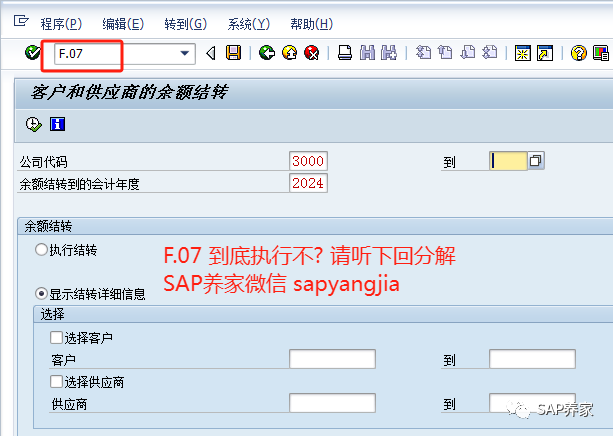Click the Customize Local Layout icon
Screen dimensions: 613x436
point(601,53)
